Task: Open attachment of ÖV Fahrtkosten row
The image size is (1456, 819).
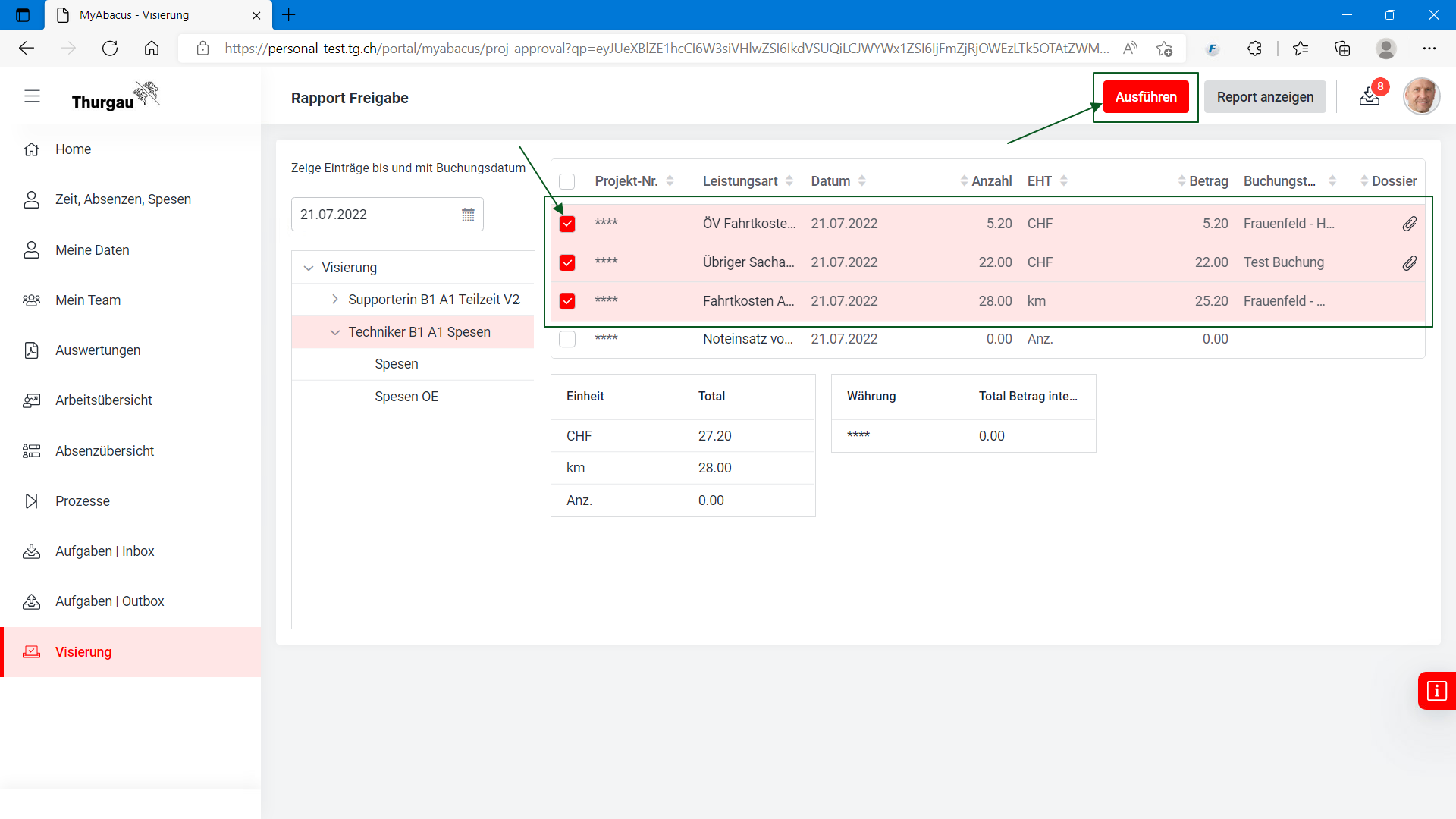Action: [x=1409, y=224]
